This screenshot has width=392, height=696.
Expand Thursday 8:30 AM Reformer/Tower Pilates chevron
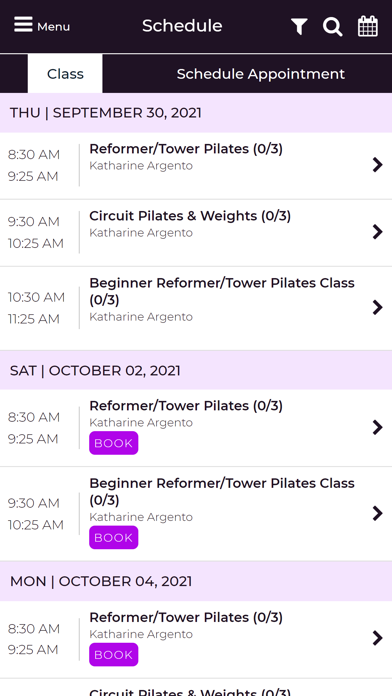377,165
